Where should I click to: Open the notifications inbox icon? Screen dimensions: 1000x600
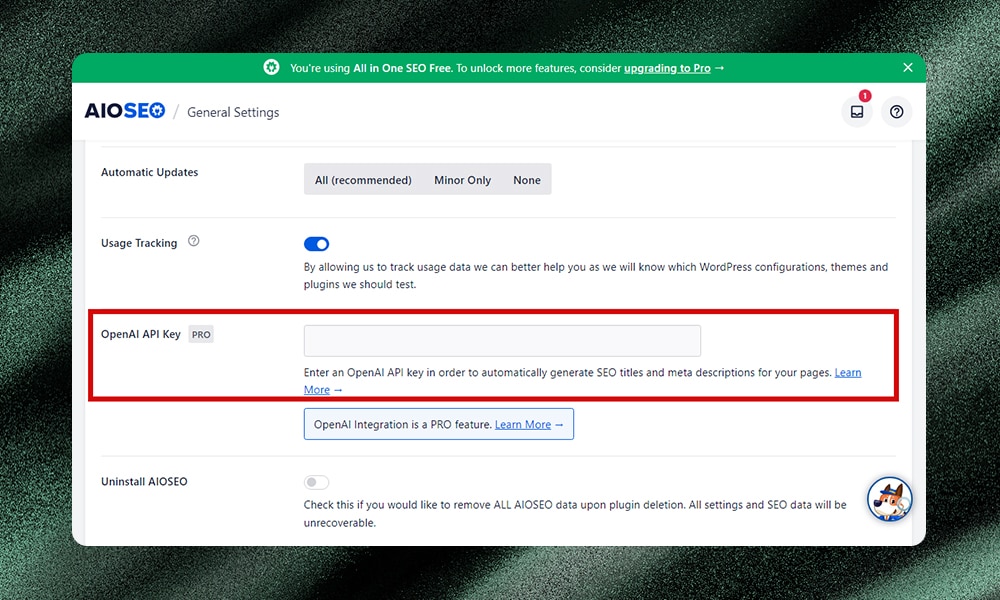coord(857,112)
